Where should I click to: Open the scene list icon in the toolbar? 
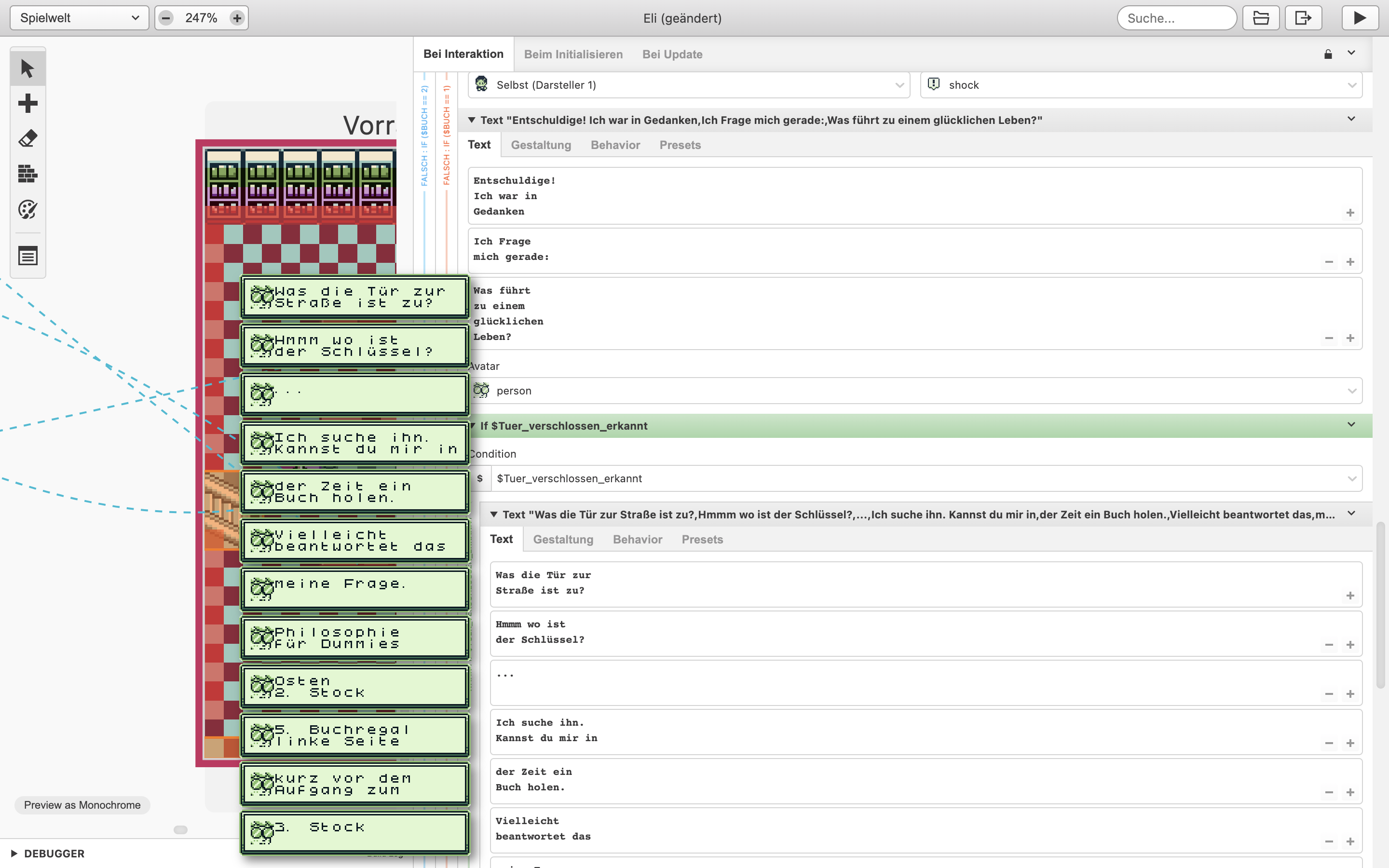27,256
